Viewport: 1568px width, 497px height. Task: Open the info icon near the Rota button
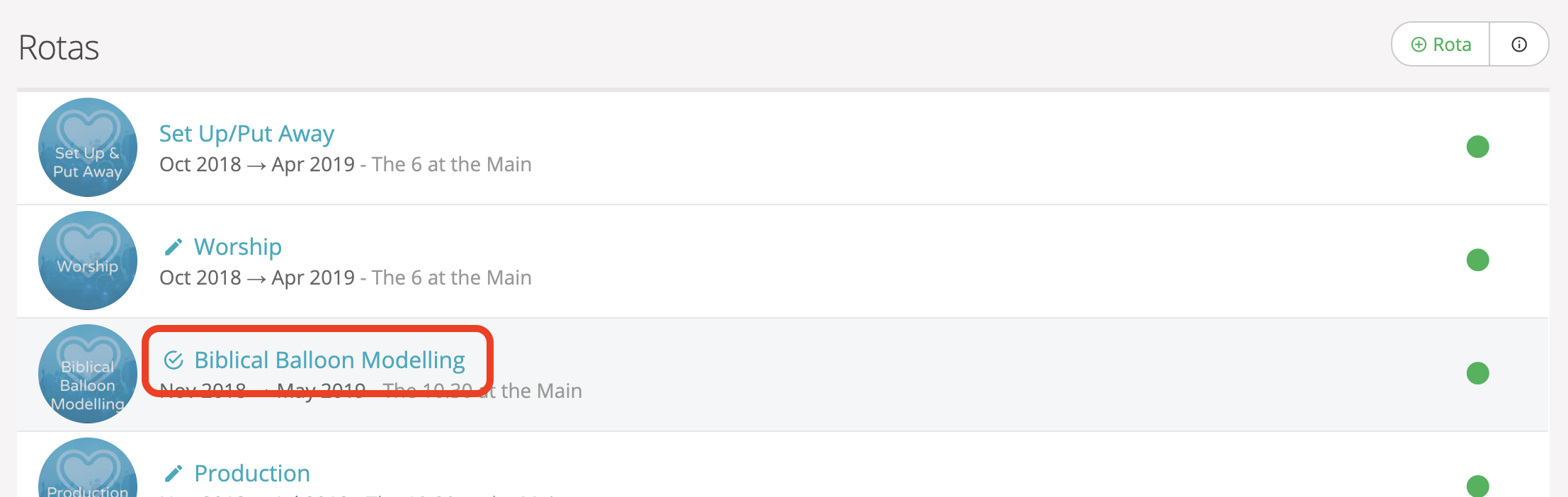pos(1518,44)
